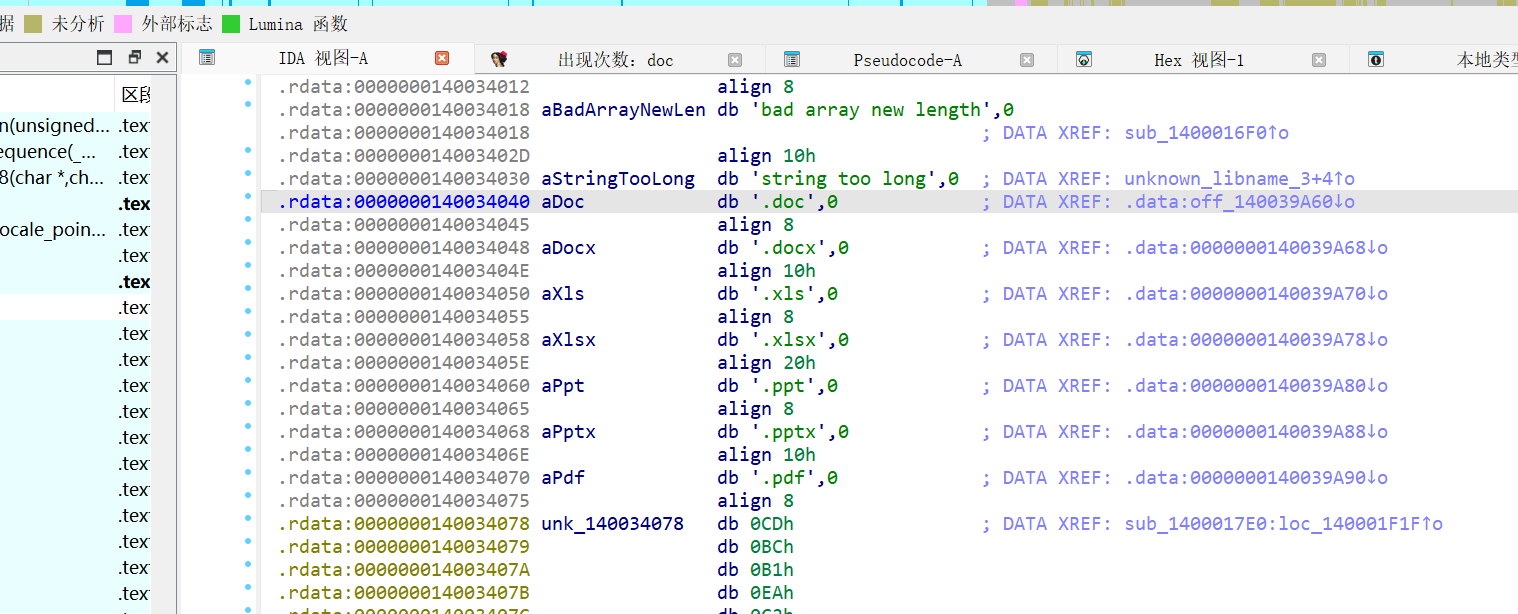Close the Pseudocode-A tab
Viewport: 1518px width, 614px height.
tap(1027, 60)
